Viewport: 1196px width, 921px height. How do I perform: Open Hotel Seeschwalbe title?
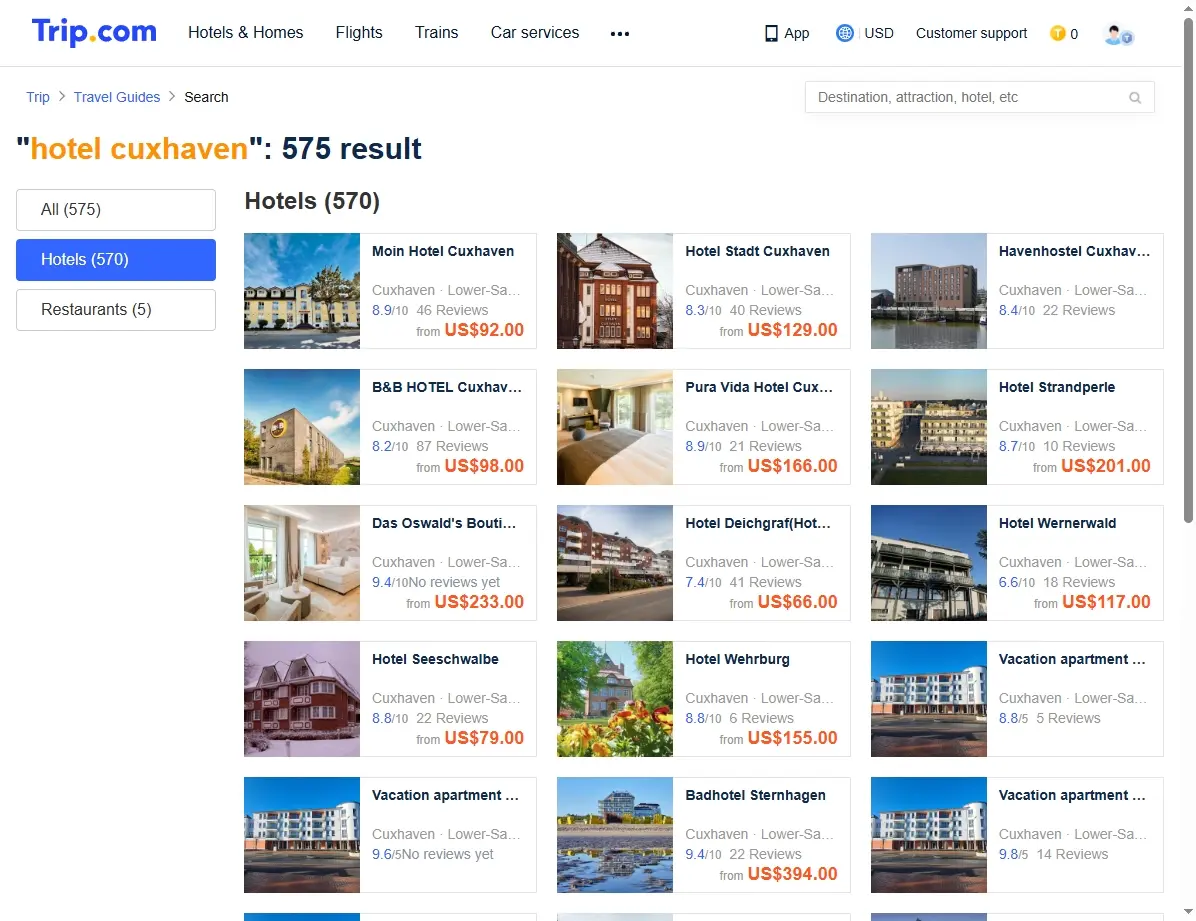pos(436,659)
